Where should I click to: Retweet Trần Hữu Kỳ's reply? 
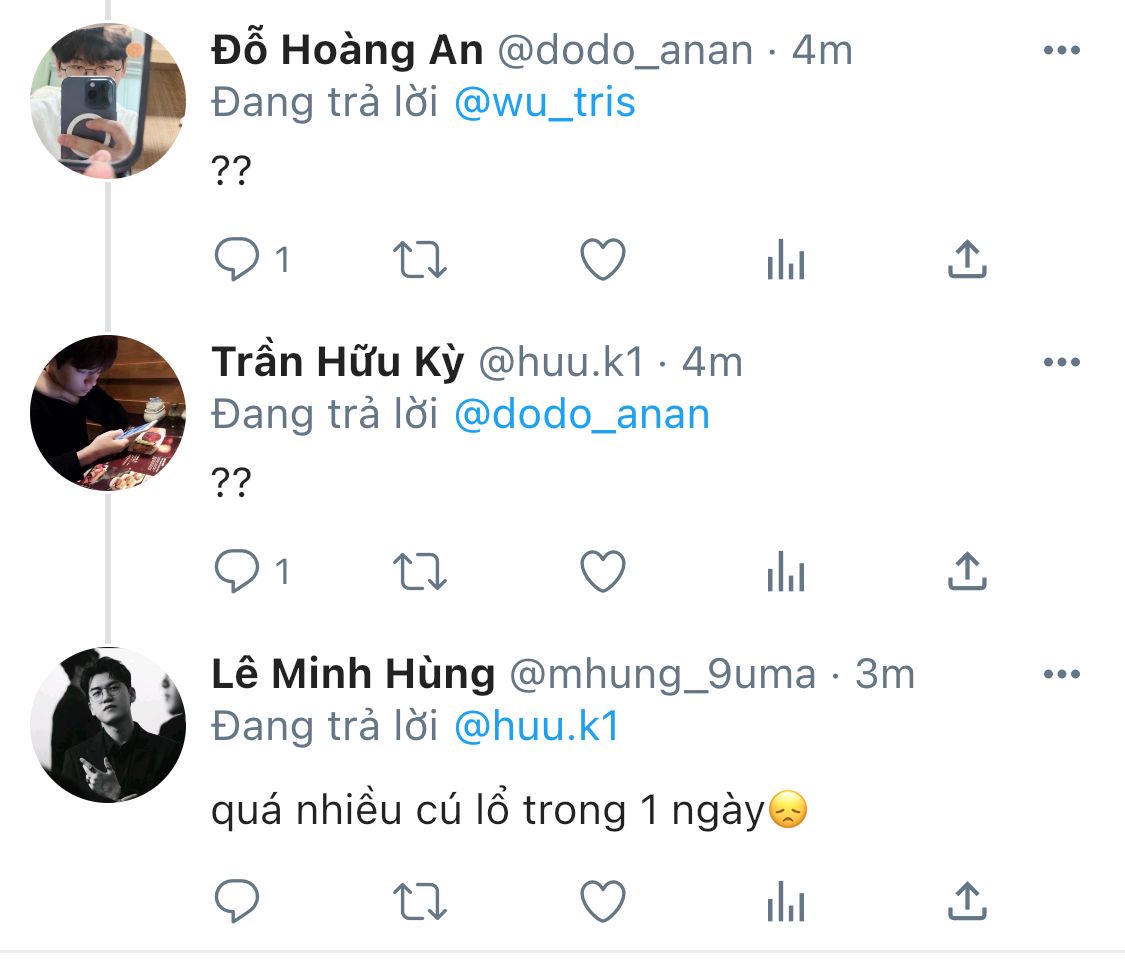tap(421, 572)
